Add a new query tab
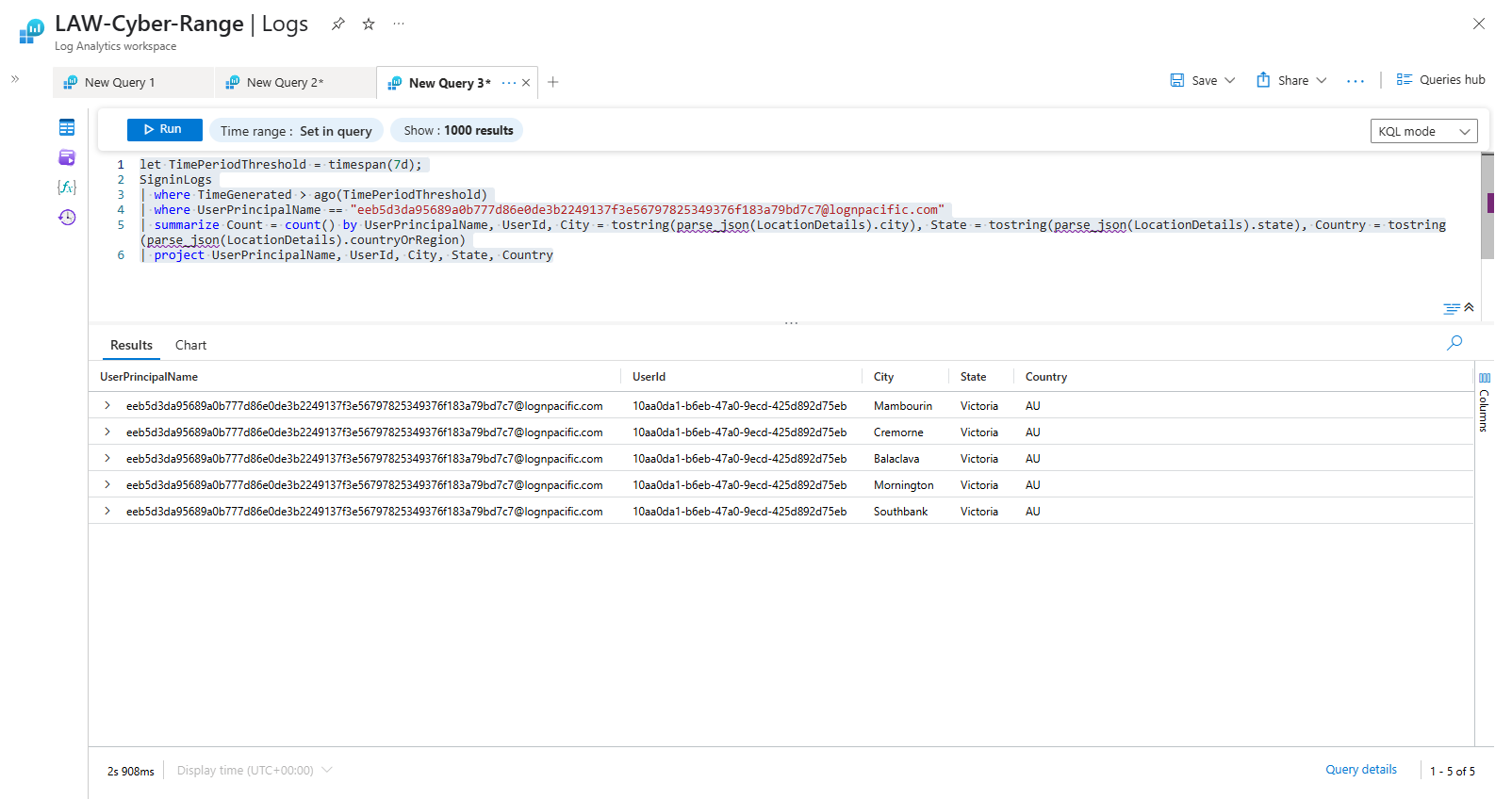 (x=553, y=82)
